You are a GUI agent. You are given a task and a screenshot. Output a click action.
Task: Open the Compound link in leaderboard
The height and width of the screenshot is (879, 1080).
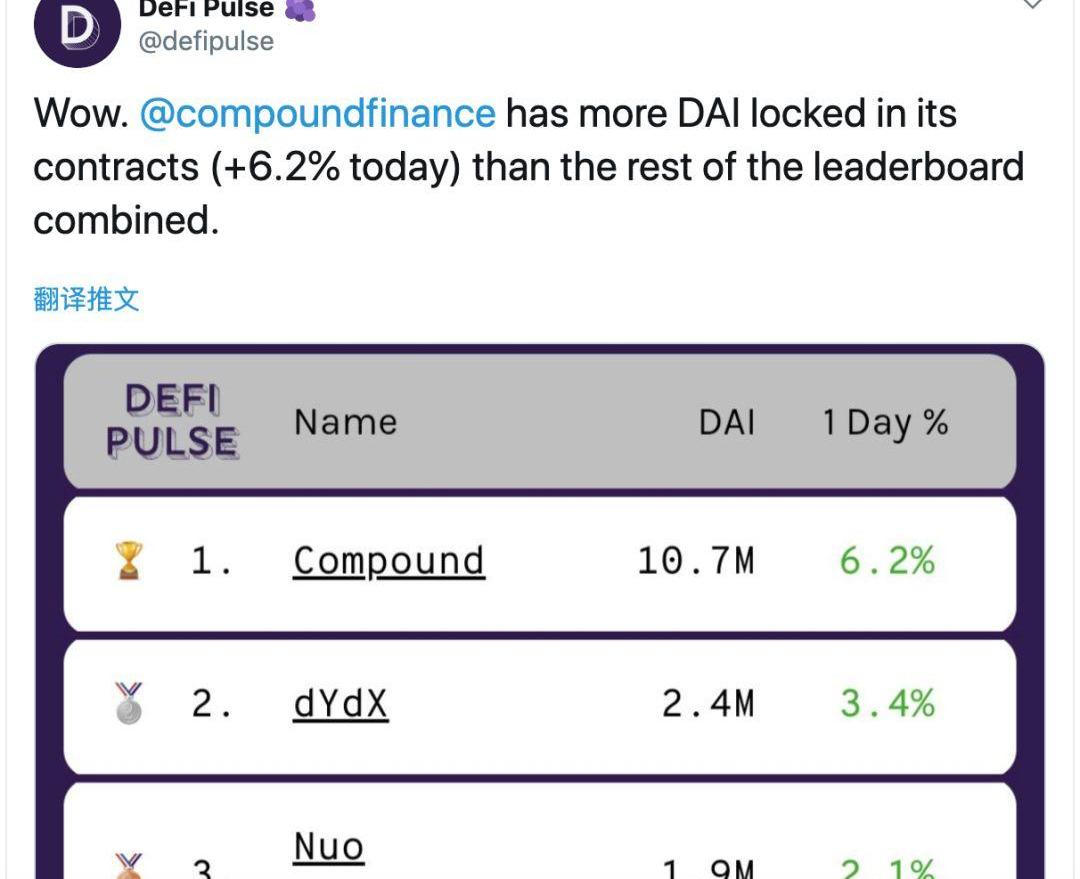click(x=388, y=561)
